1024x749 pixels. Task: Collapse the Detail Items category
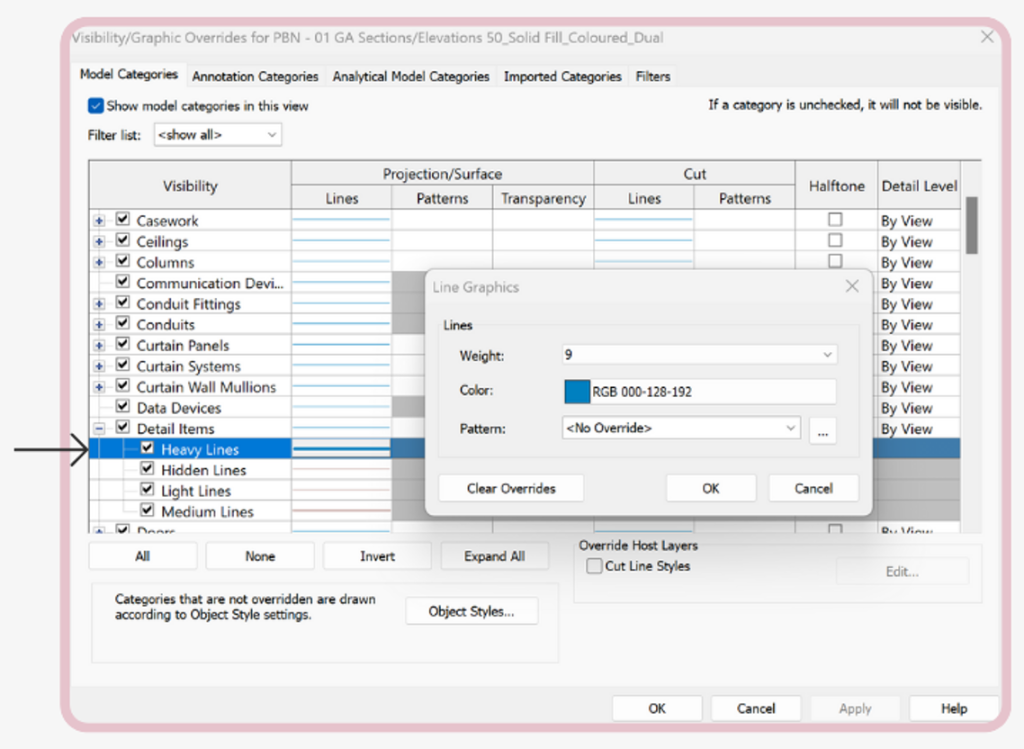(x=98, y=427)
